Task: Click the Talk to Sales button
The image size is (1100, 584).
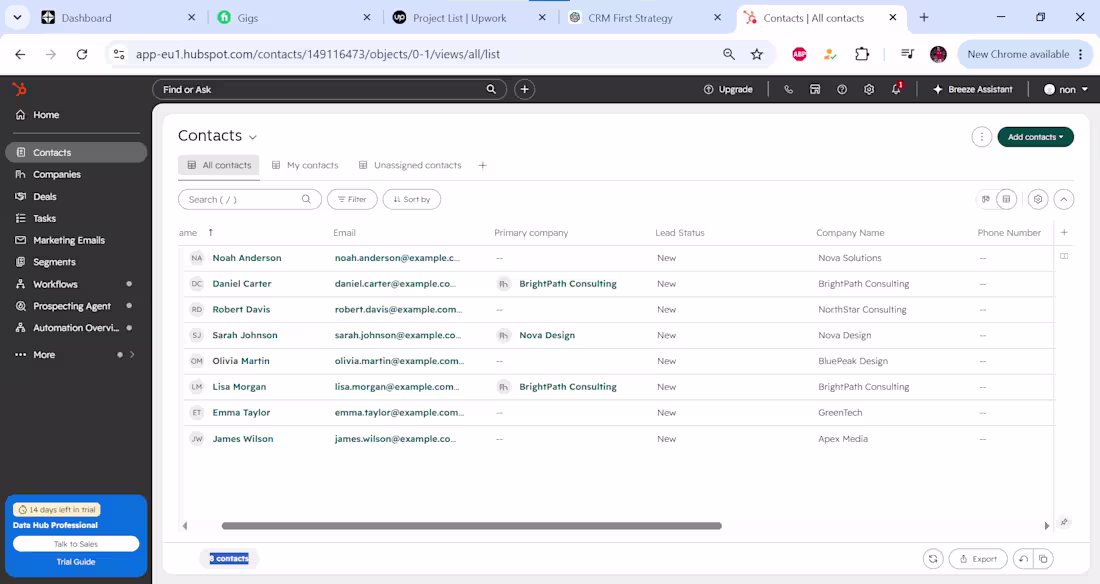Action: tap(76, 544)
